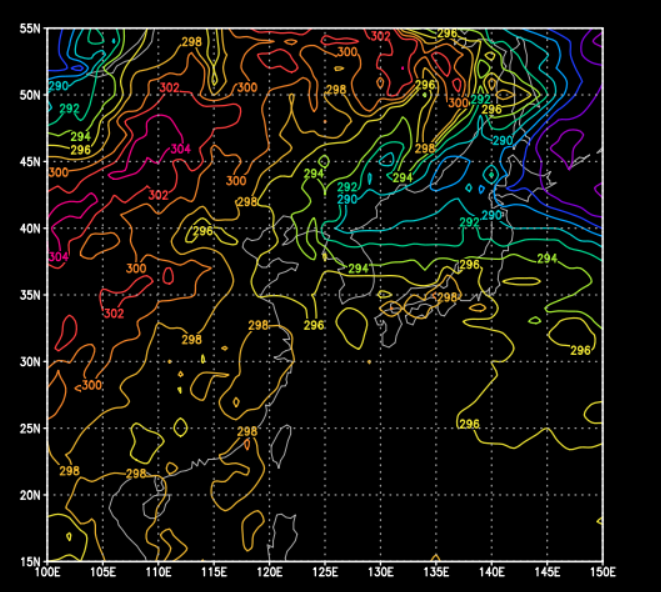The image size is (661, 592).
Task: Click the 140E longitude axis label
Action: pos(490,573)
